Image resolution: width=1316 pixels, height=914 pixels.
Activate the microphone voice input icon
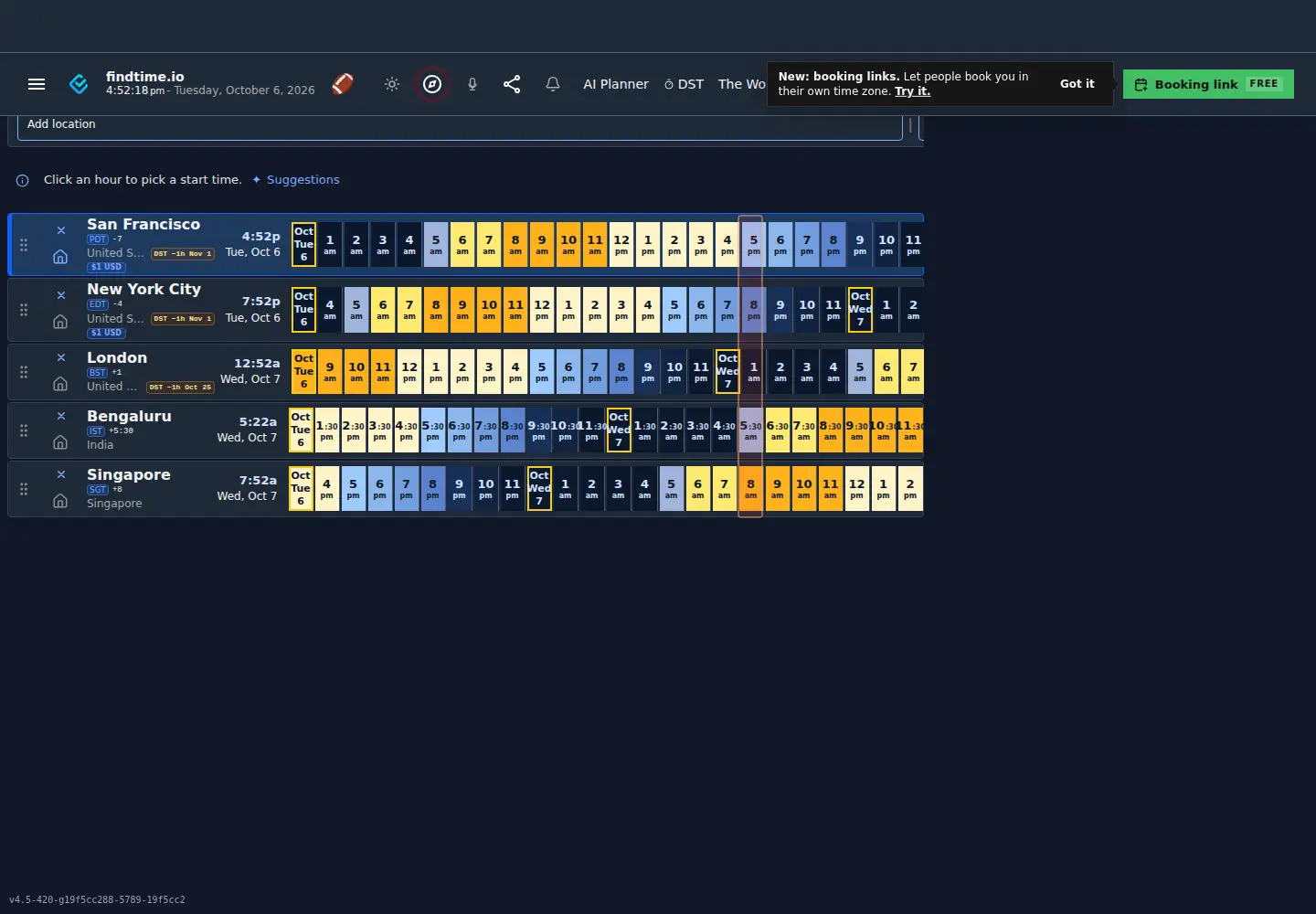[x=472, y=84]
